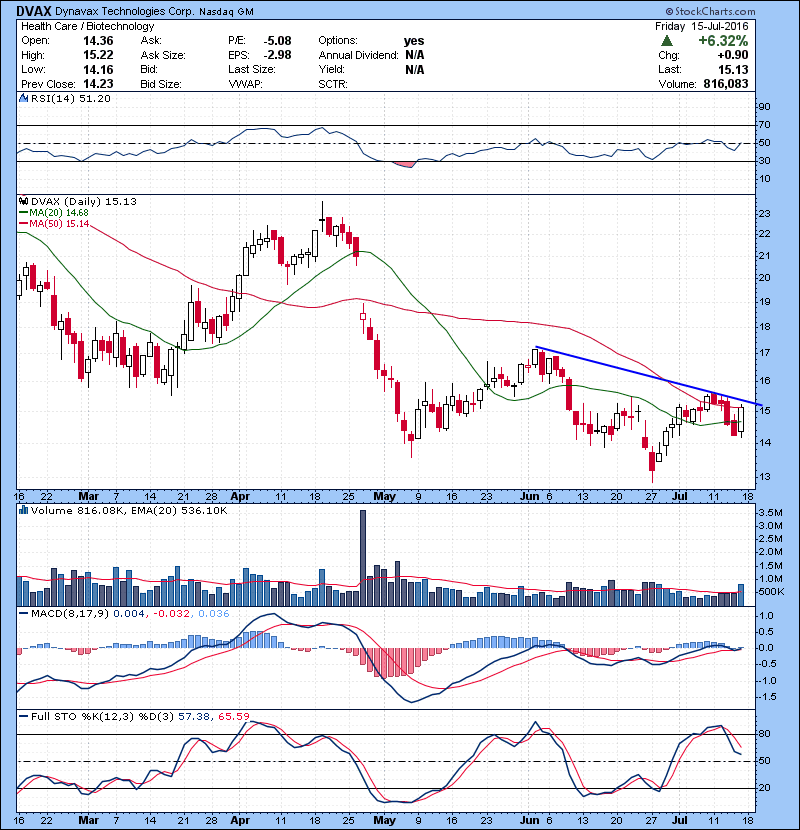Click the DVAX (Daily) 15.13 chart label
This screenshot has width=800, height=830.
pos(84,201)
